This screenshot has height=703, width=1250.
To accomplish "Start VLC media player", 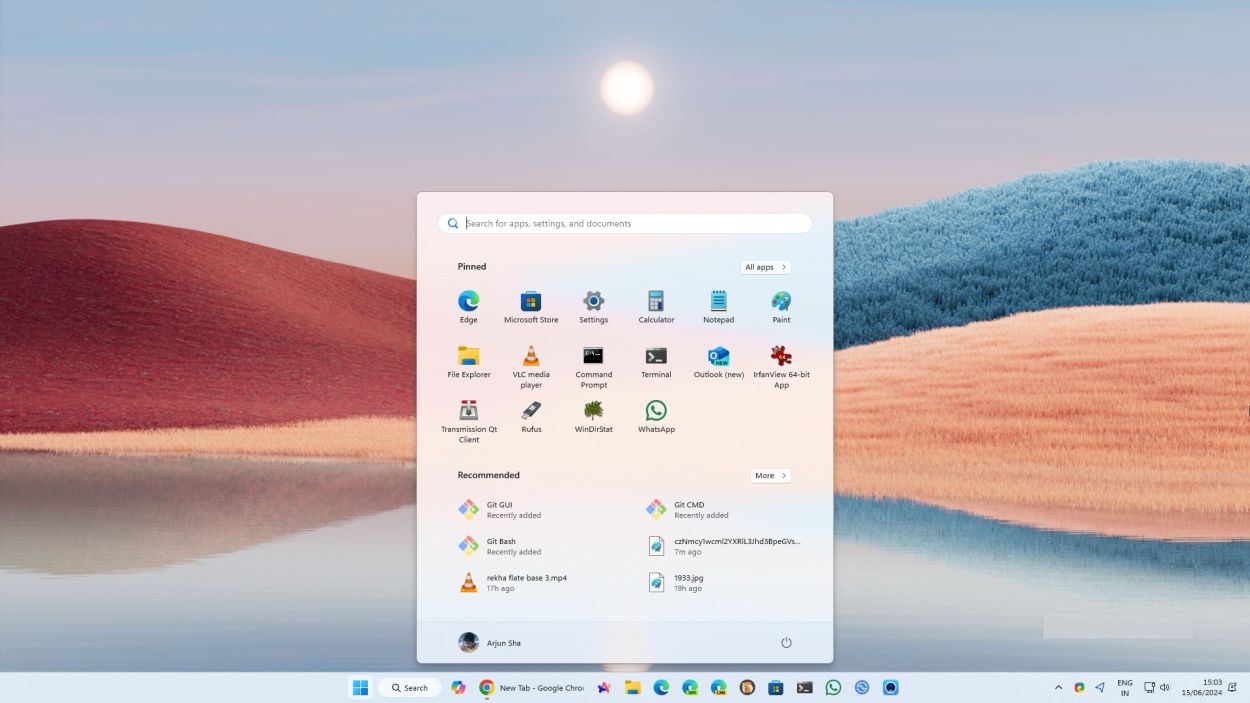I will point(531,358).
